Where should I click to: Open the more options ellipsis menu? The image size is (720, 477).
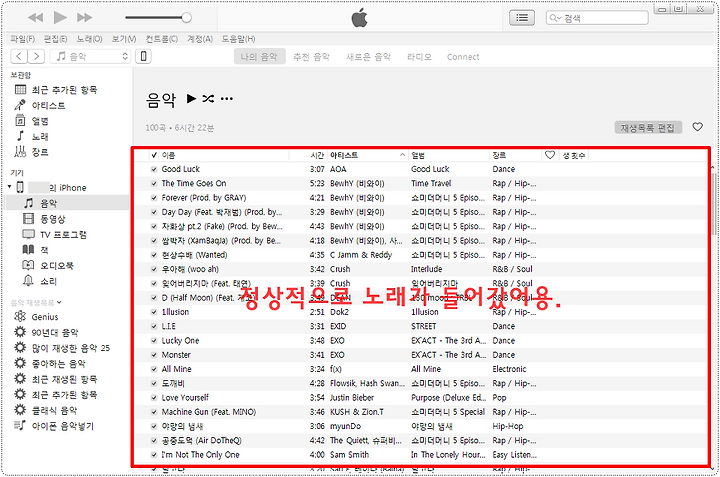click(227, 98)
